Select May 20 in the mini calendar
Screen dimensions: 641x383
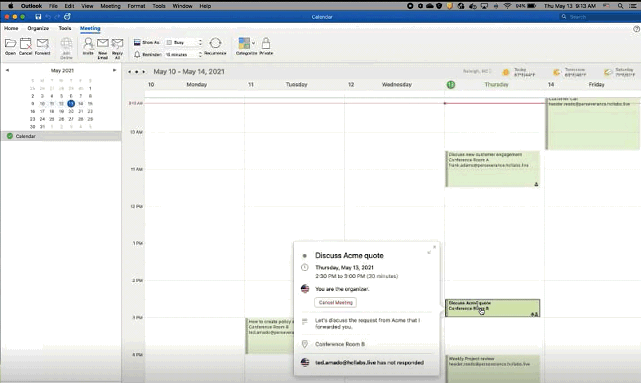click(x=71, y=111)
